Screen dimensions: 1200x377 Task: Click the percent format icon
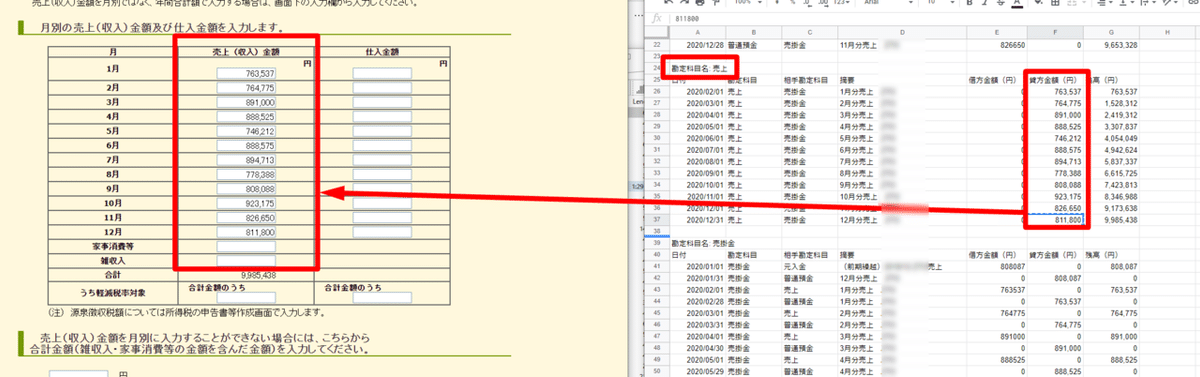click(792, 3)
